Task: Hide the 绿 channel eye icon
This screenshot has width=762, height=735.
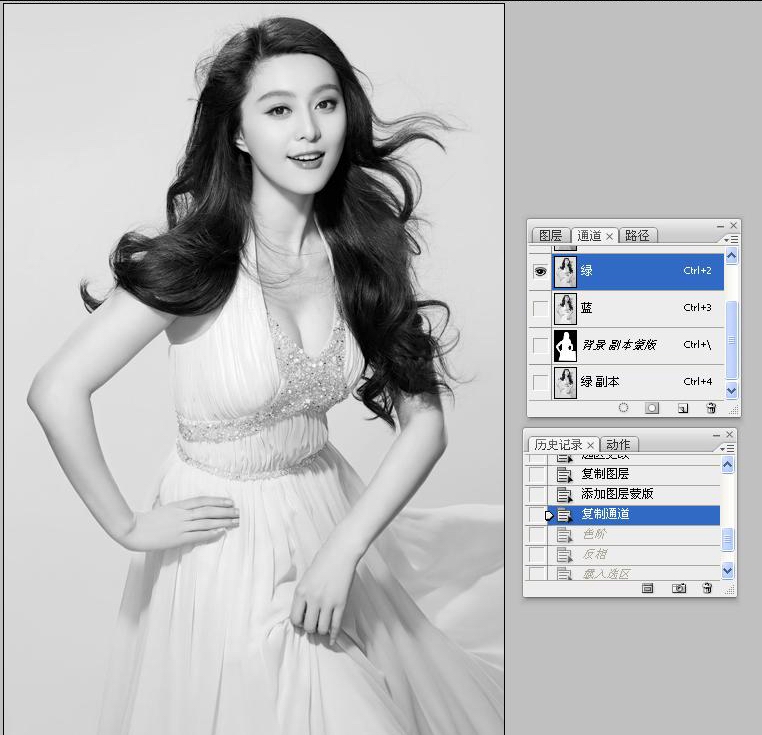Action: pyautogui.click(x=540, y=271)
